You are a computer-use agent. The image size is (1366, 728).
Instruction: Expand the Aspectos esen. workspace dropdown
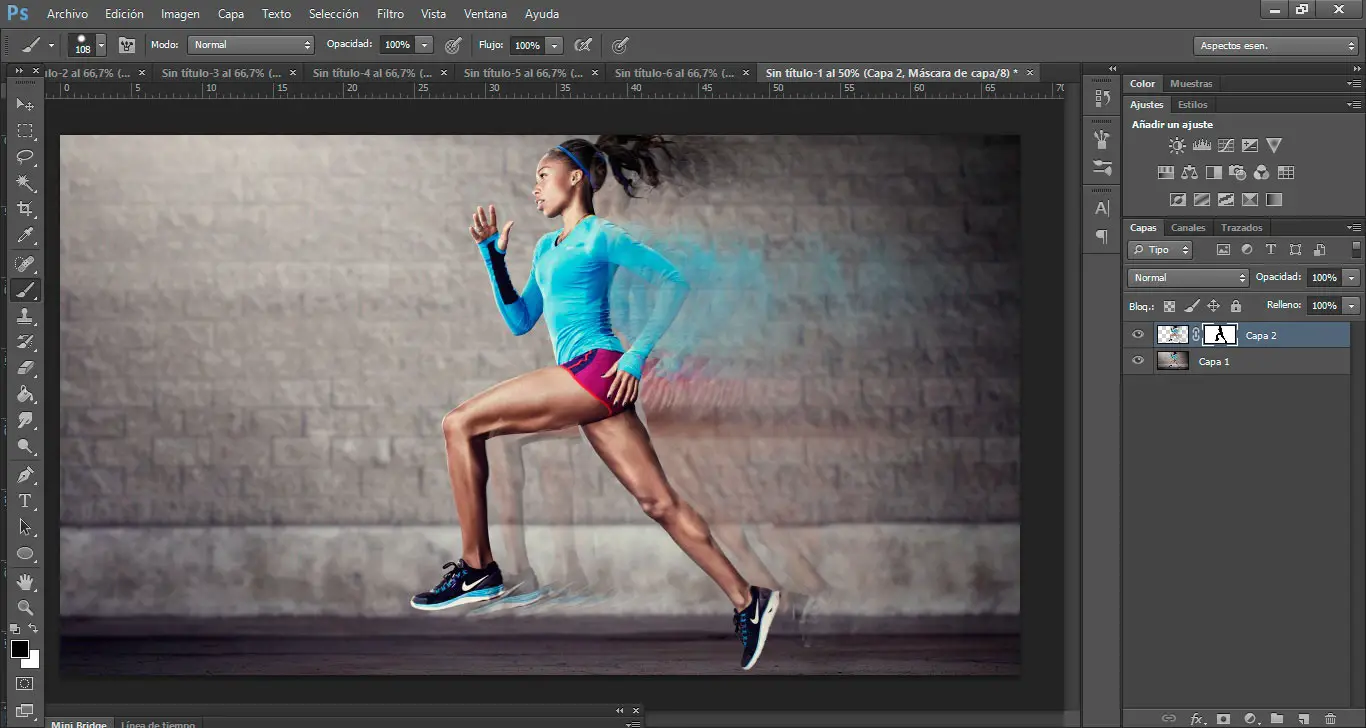1275,46
